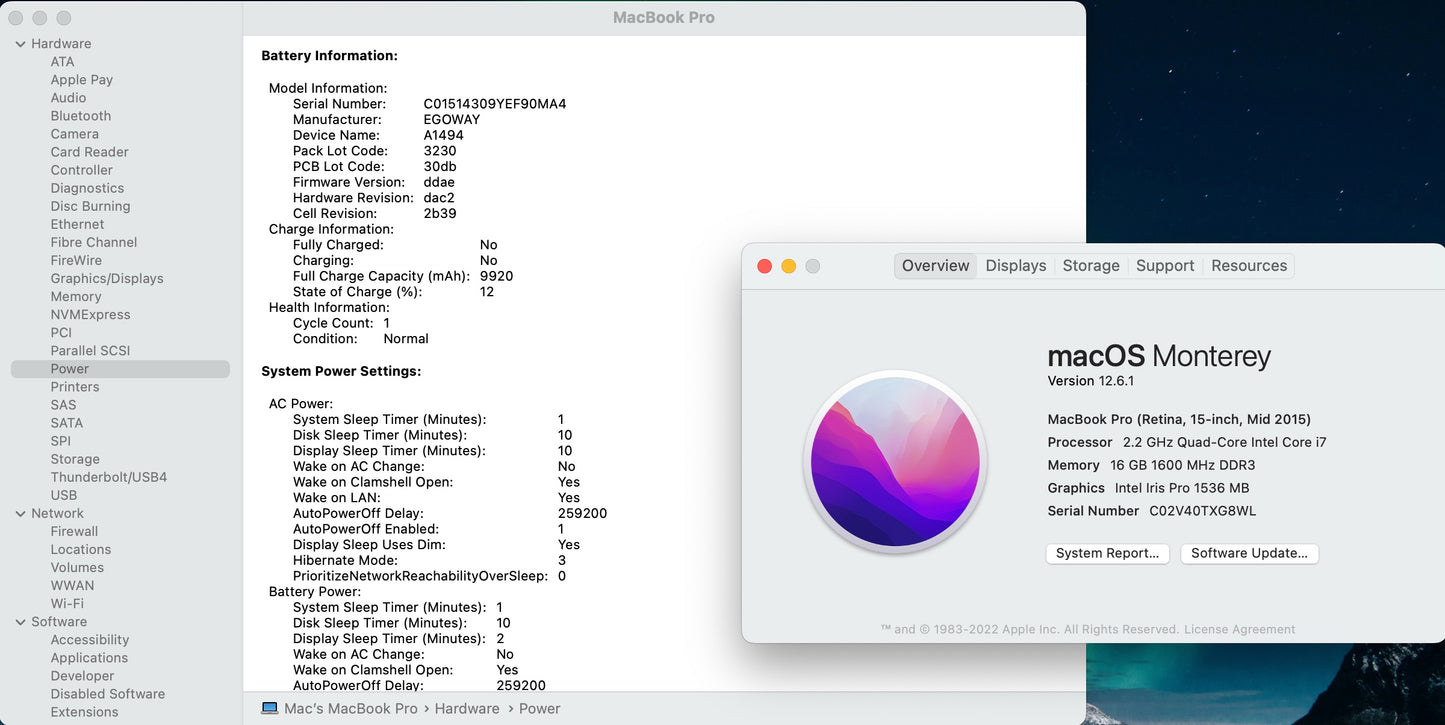The height and width of the screenshot is (725, 1445).
Task: Select Wi-Fi under Network
Action: (x=67, y=604)
